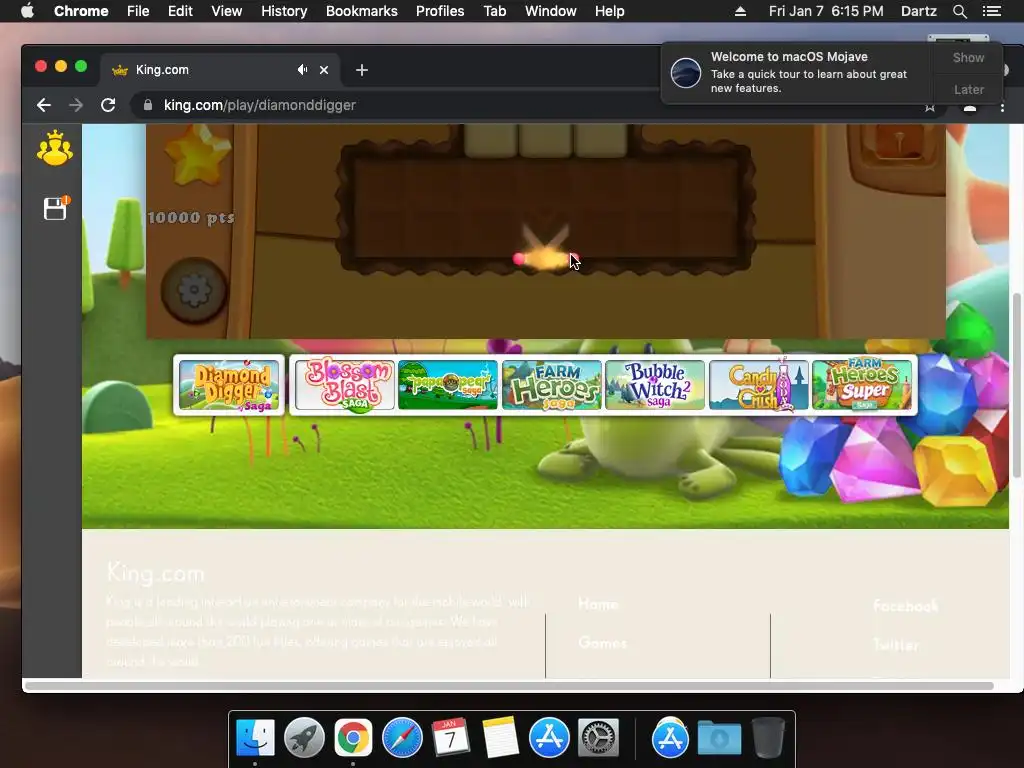The height and width of the screenshot is (768, 1024).
Task: Select Bubble Witch 2 Saga thumbnail
Action: (x=655, y=385)
